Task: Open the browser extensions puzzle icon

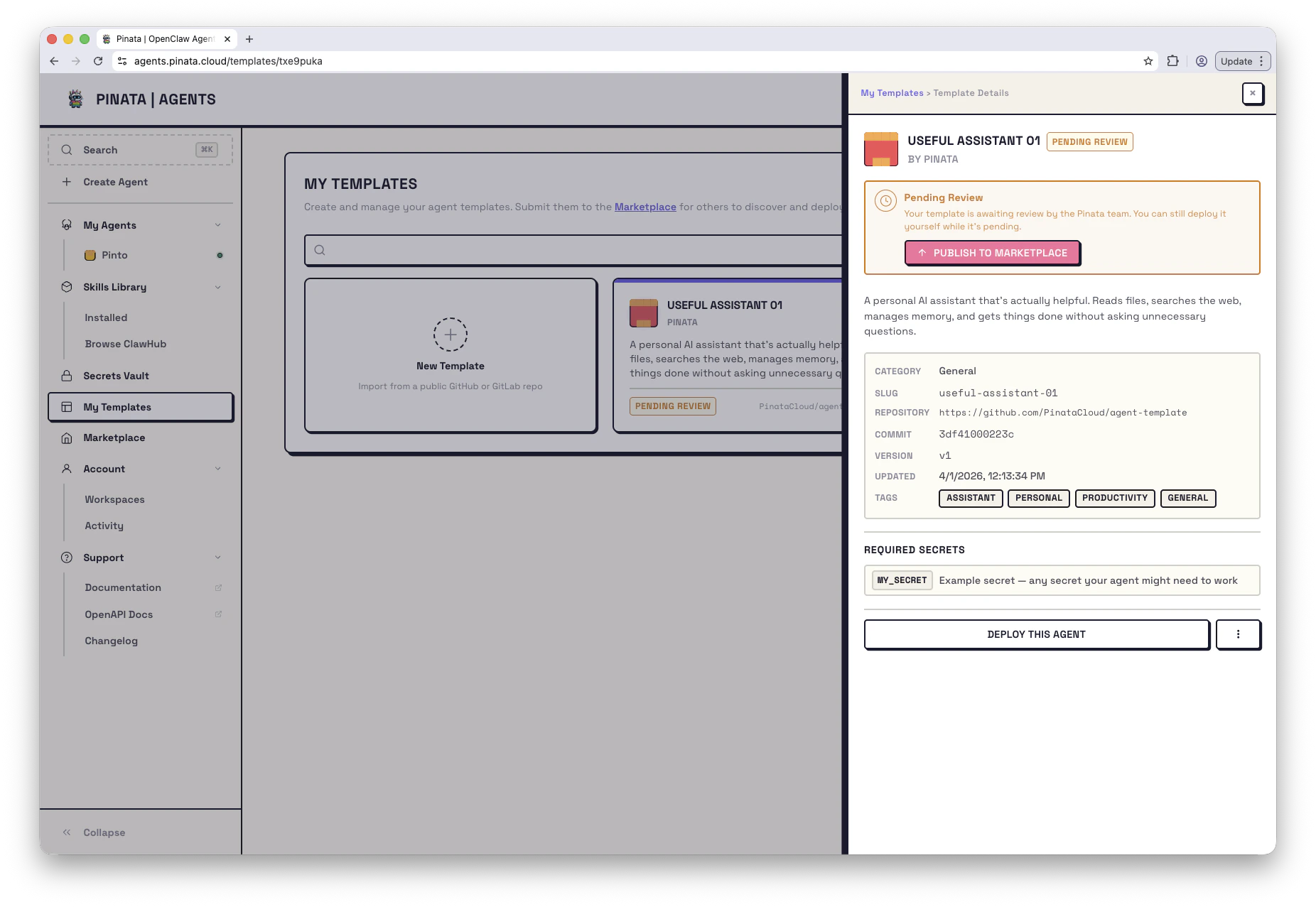Action: point(1173,61)
